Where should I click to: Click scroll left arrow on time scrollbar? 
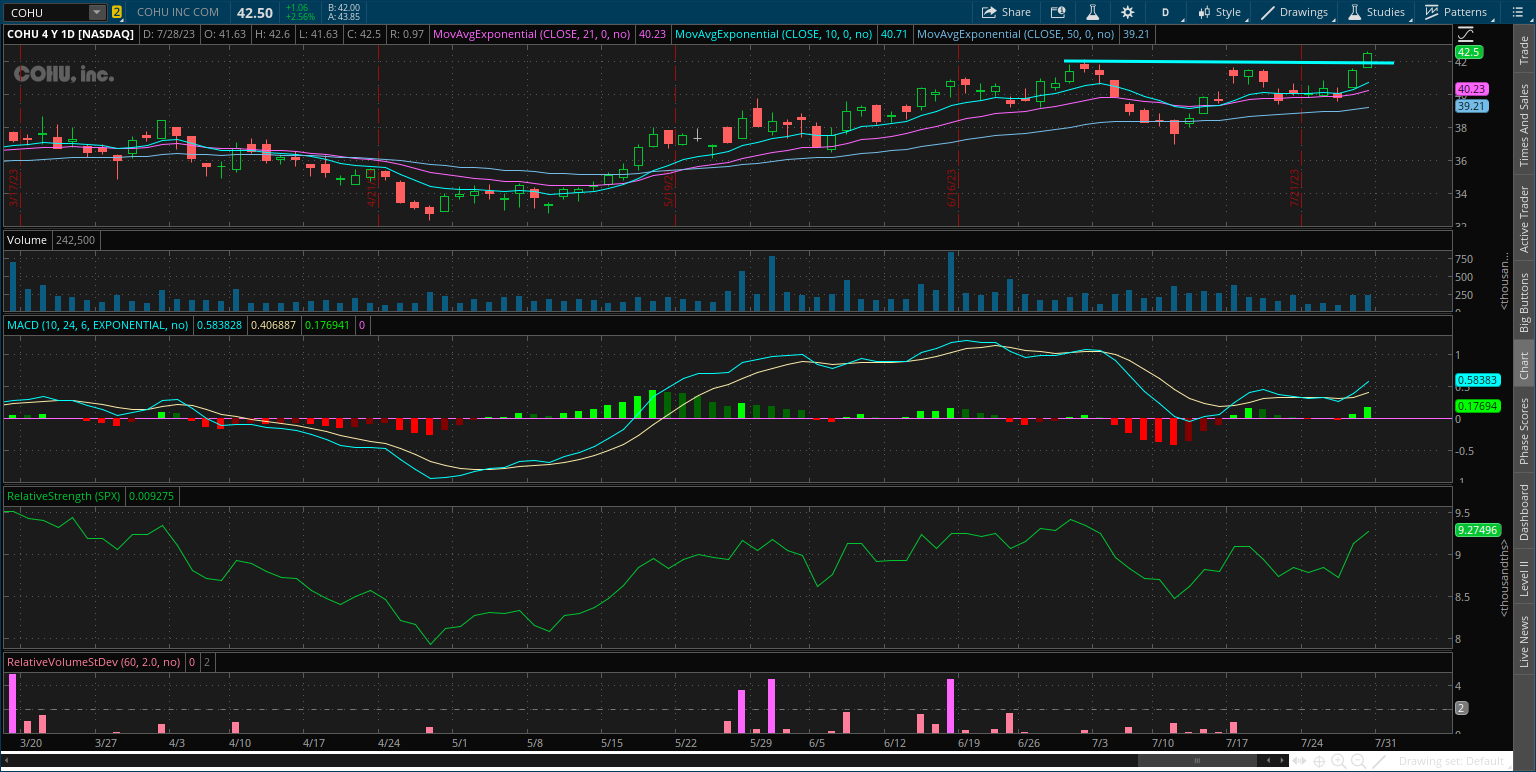coord(1269,761)
